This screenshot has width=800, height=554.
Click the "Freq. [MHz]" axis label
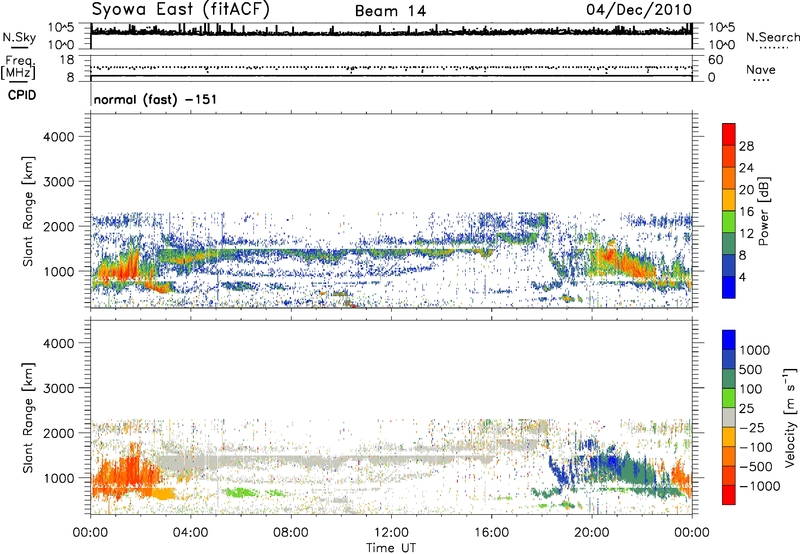pyautogui.click(x=18, y=68)
